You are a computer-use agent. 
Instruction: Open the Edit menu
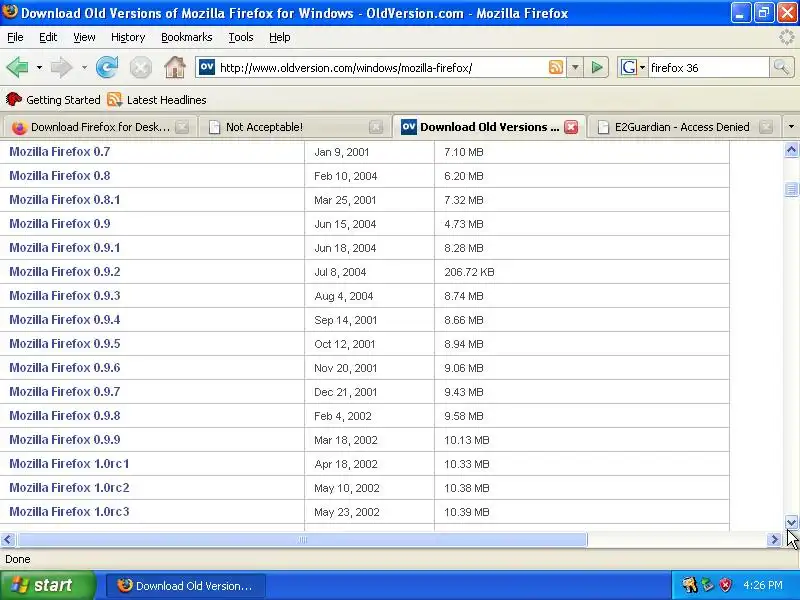coord(48,37)
